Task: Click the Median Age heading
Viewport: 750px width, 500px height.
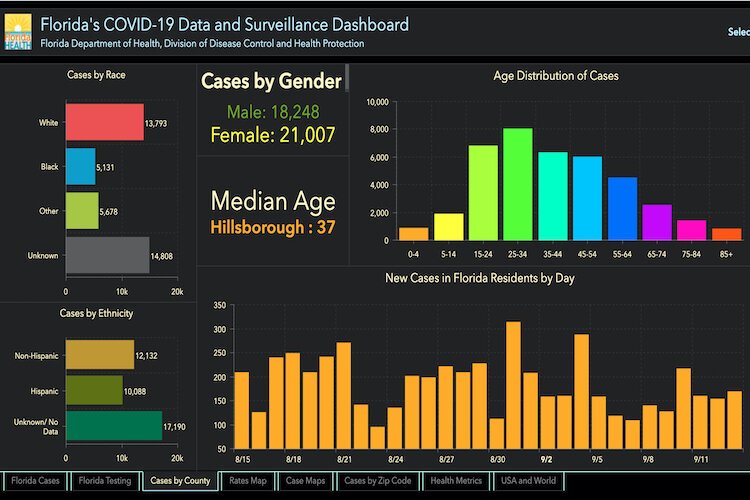Action: tap(273, 201)
